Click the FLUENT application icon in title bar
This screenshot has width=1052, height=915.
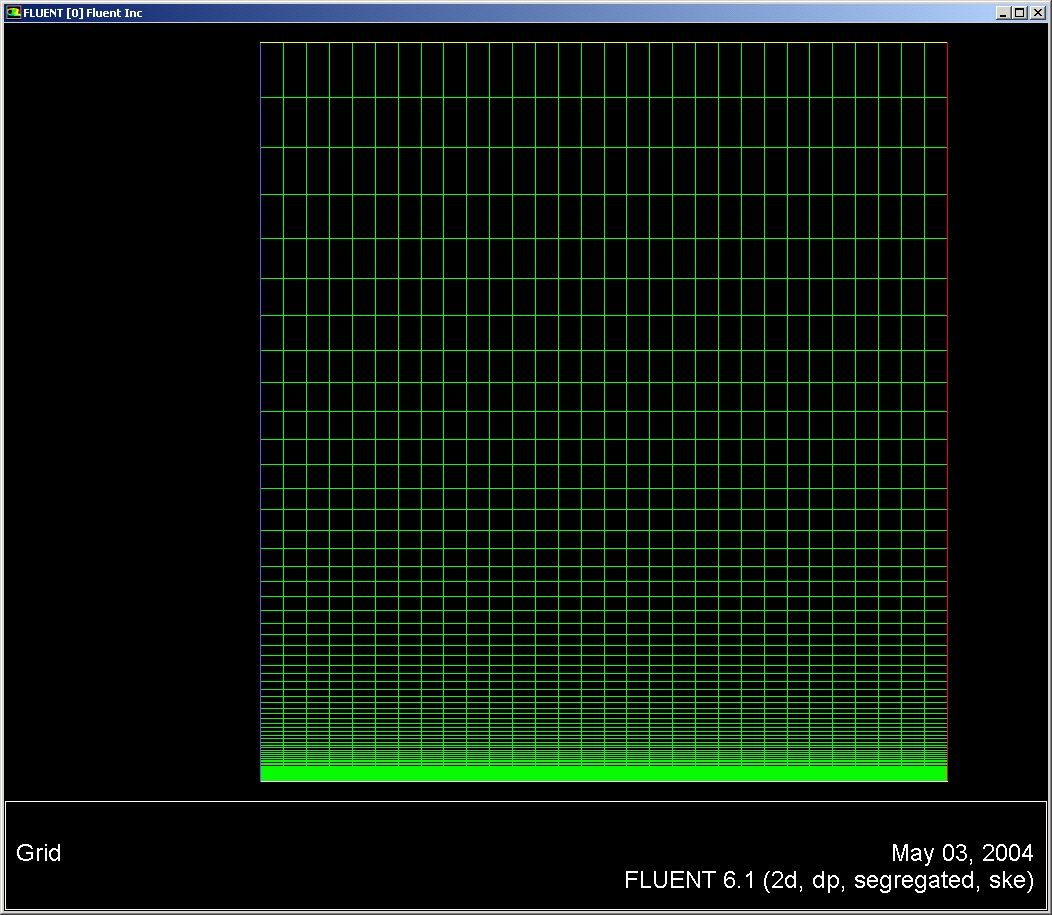[x=13, y=12]
